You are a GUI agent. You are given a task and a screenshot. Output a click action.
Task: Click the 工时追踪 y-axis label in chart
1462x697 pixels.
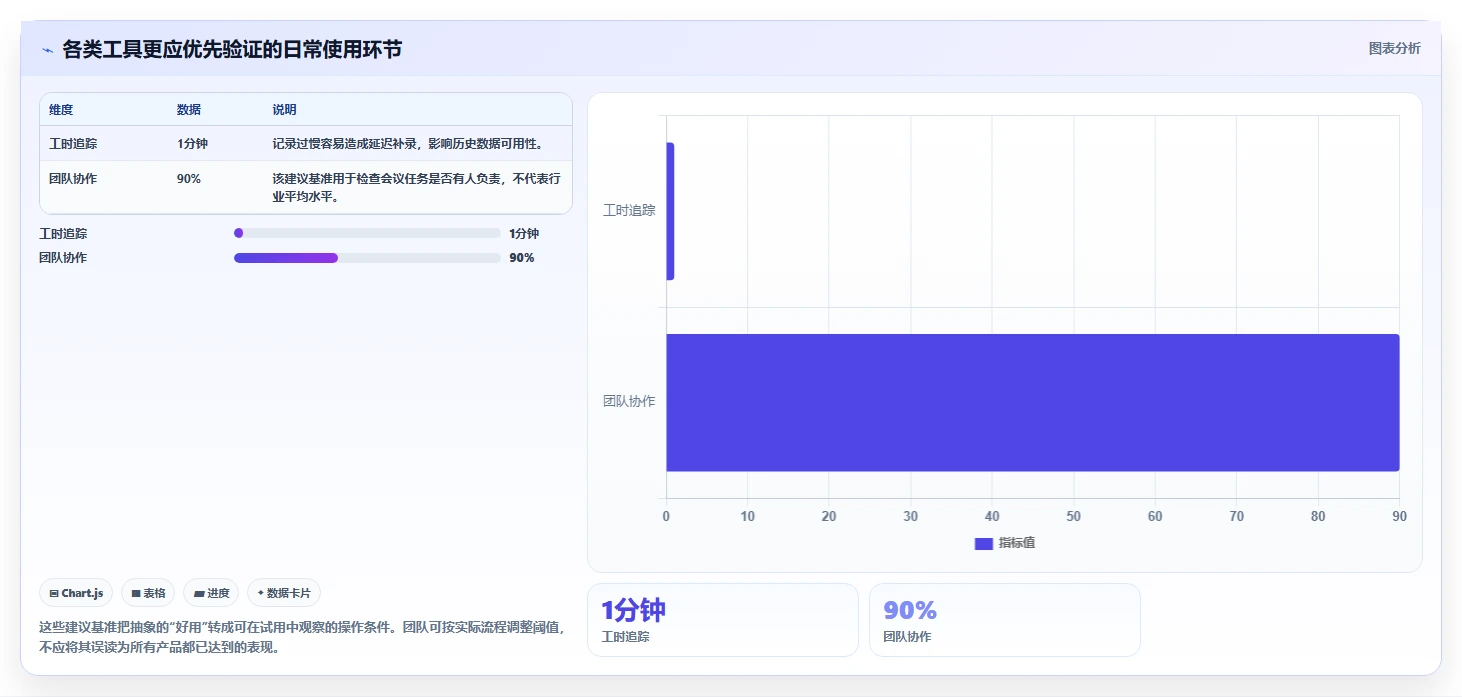[x=629, y=211]
